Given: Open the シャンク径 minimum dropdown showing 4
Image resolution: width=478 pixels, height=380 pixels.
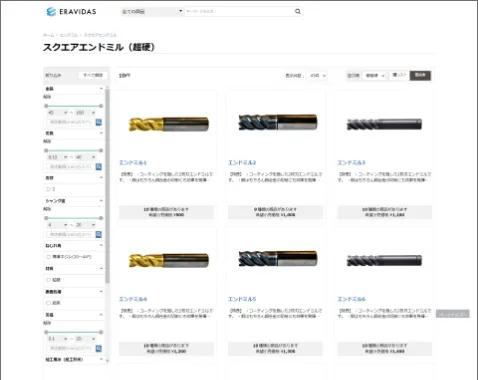Looking at the screenshot, I should coord(57,225).
